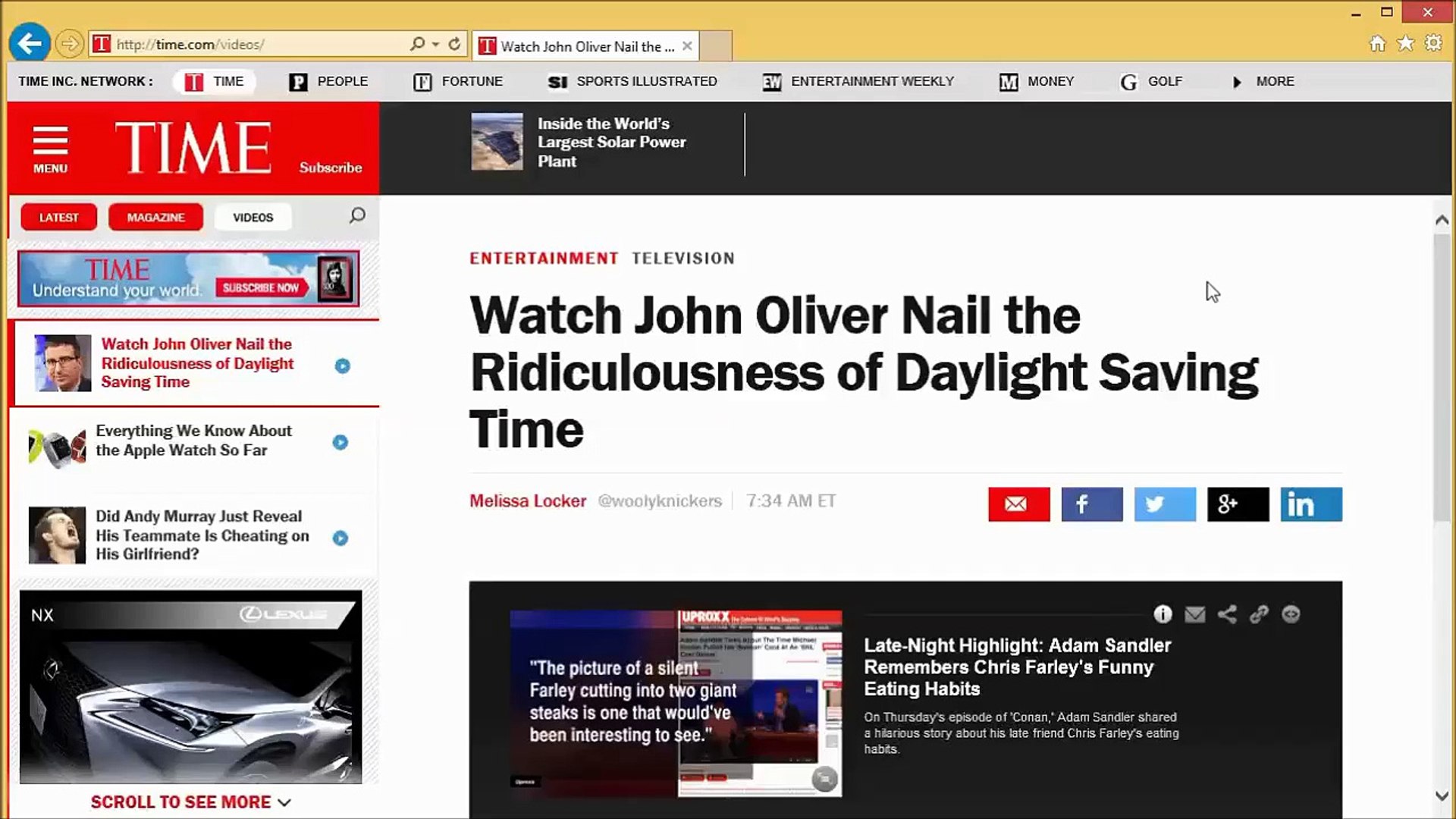
Task: Share article on Twitter
Action: point(1164,504)
